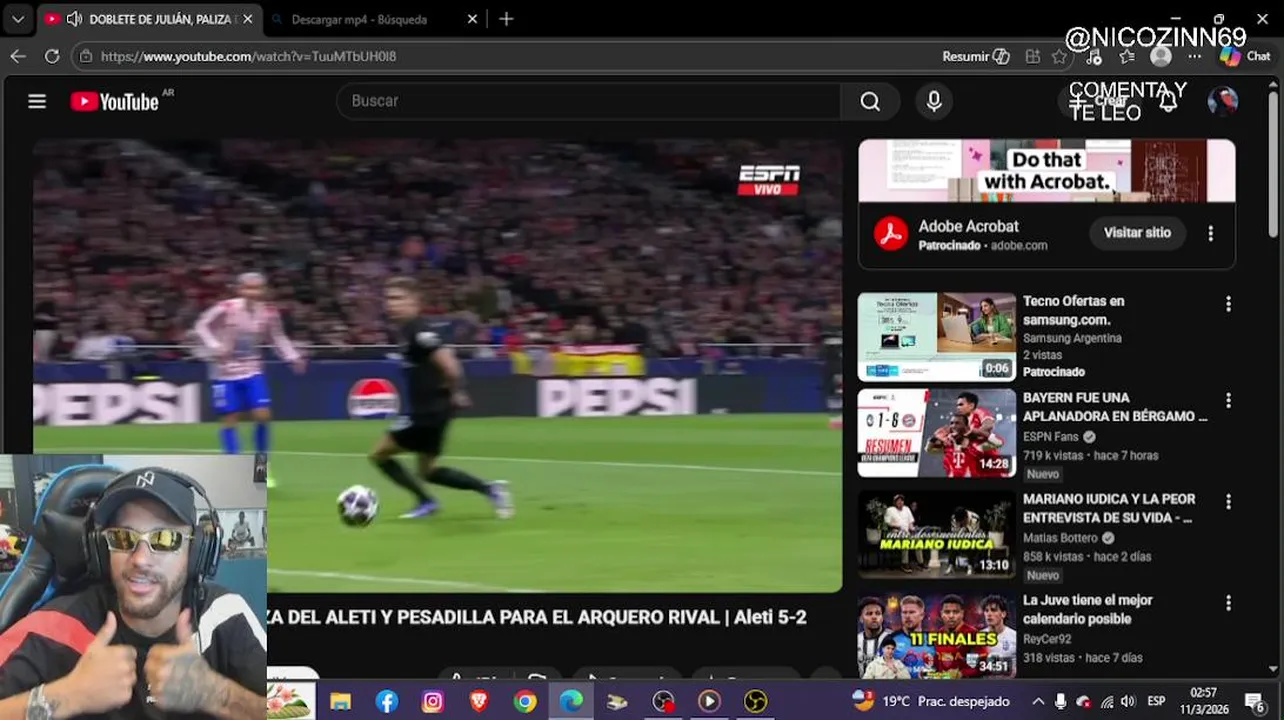Viewport: 1284px width, 720px height.
Task: Open options menu for Adobe Acrobat ad
Action: pos(1210,233)
